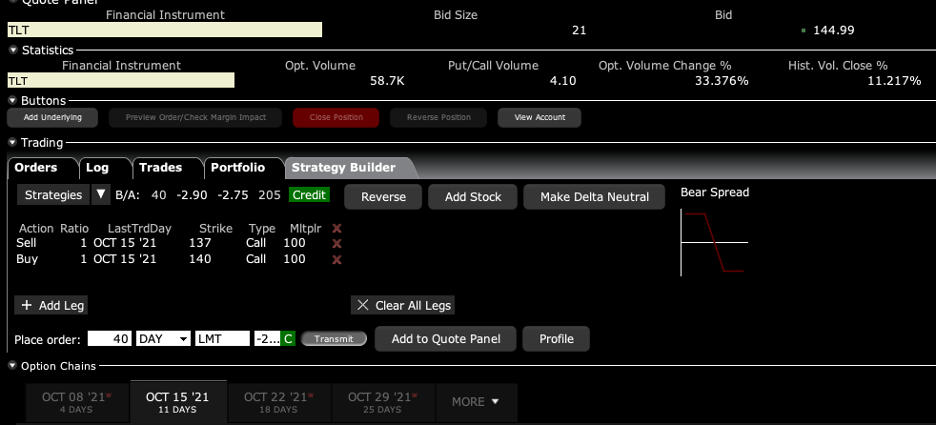Click Make Delta Neutral button
Viewport: 936px width, 426px height.
click(594, 197)
